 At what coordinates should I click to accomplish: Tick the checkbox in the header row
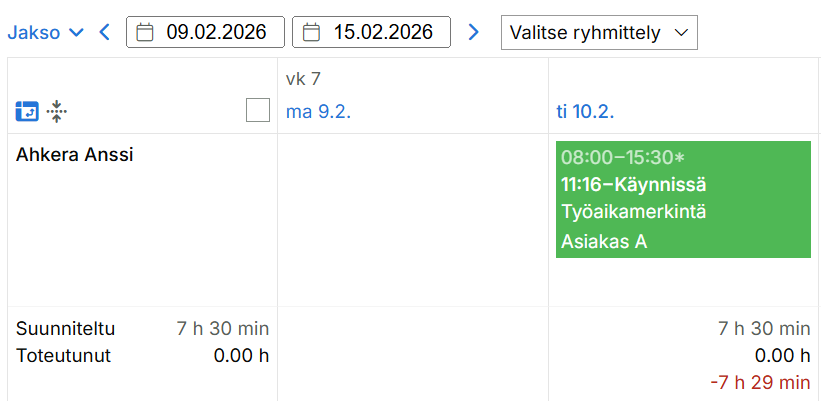[258, 111]
